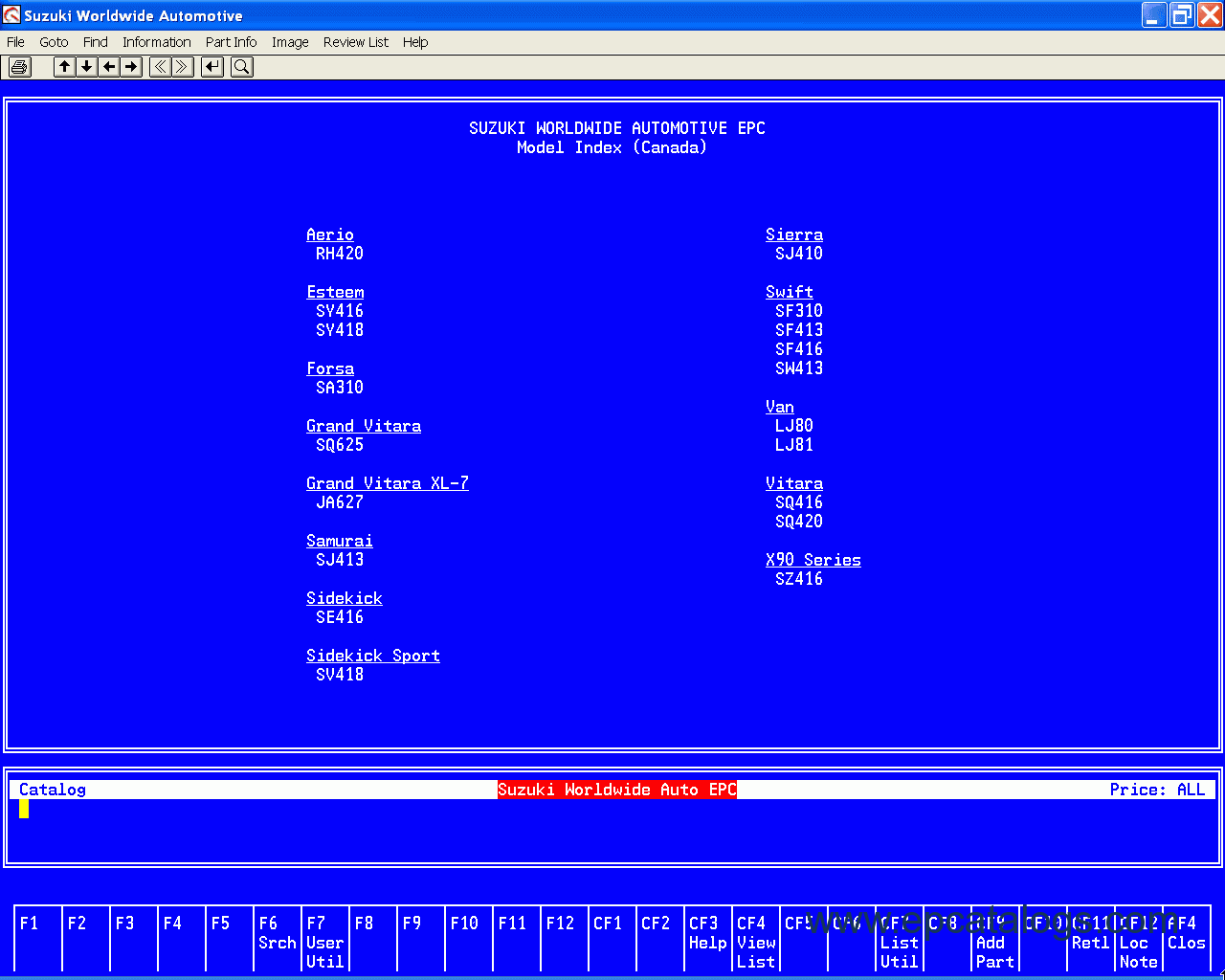Click the AF4 Clos function key
This screenshot has width=1225, height=980.
pos(1187,939)
